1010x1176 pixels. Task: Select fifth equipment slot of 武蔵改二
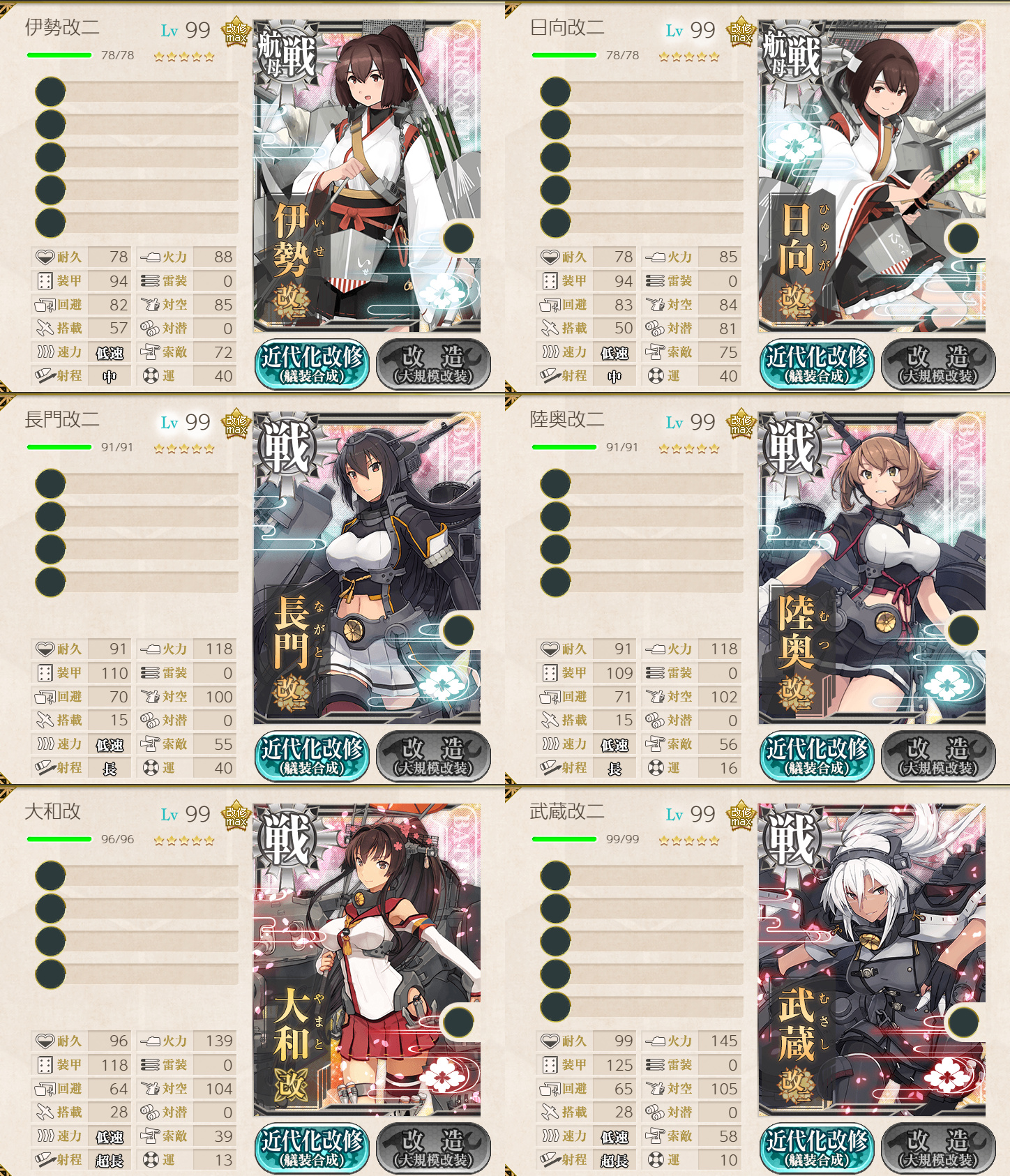642,1007
